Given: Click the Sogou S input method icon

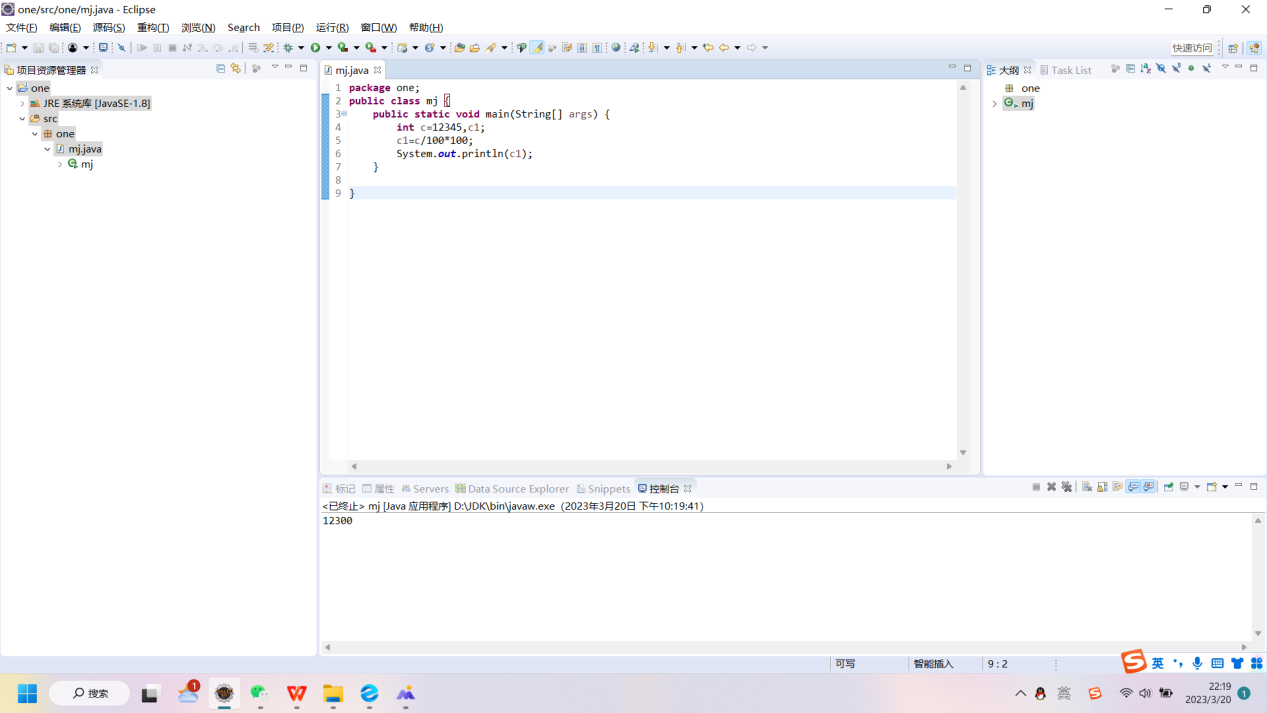Looking at the screenshot, I should 1133,661.
